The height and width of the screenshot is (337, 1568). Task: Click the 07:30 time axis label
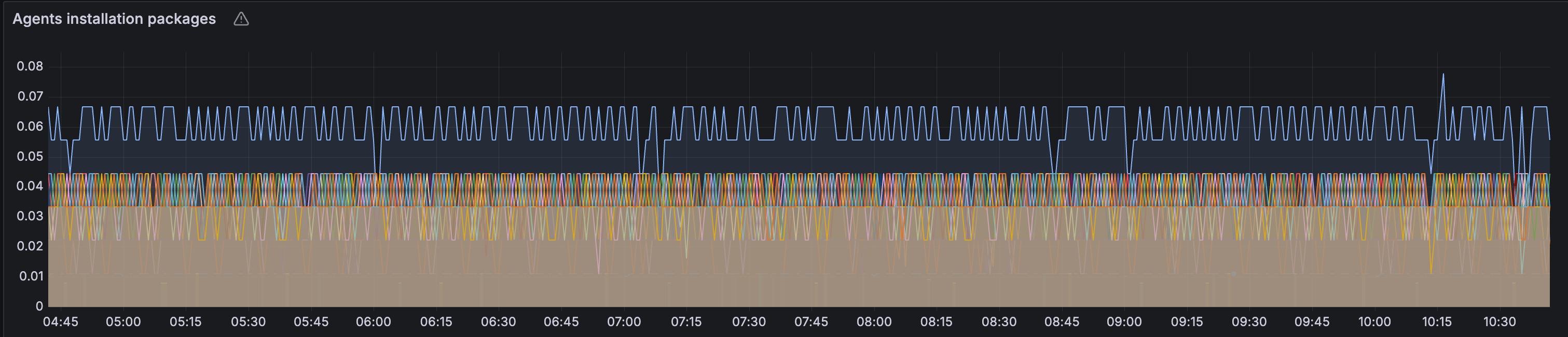pyautogui.click(x=749, y=322)
